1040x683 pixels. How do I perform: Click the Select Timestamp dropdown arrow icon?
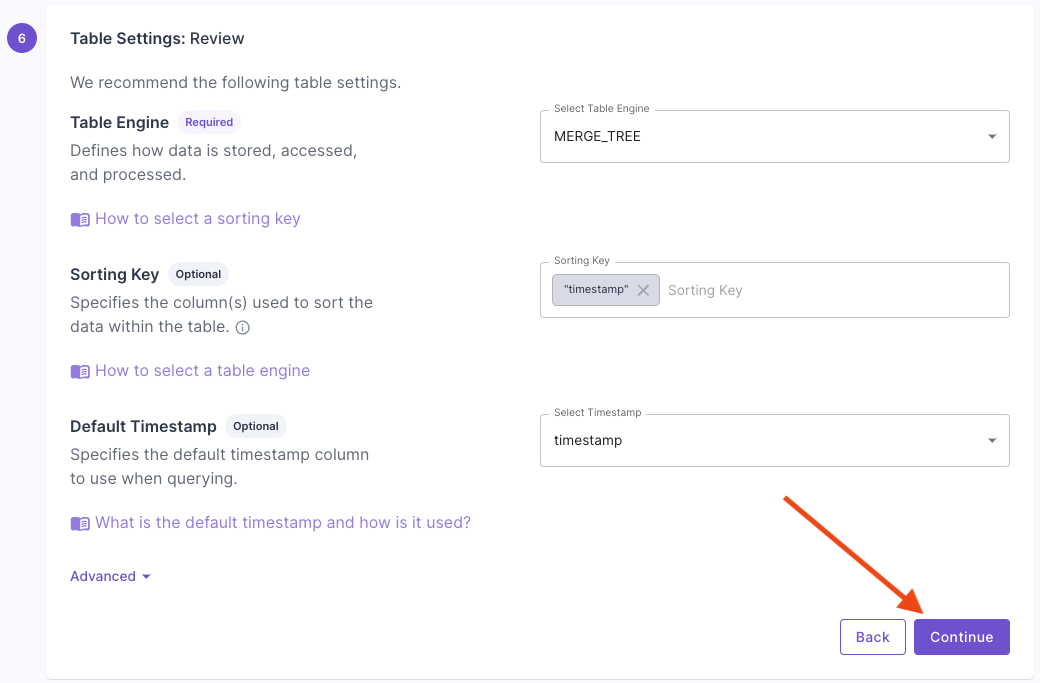tap(991, 440)
